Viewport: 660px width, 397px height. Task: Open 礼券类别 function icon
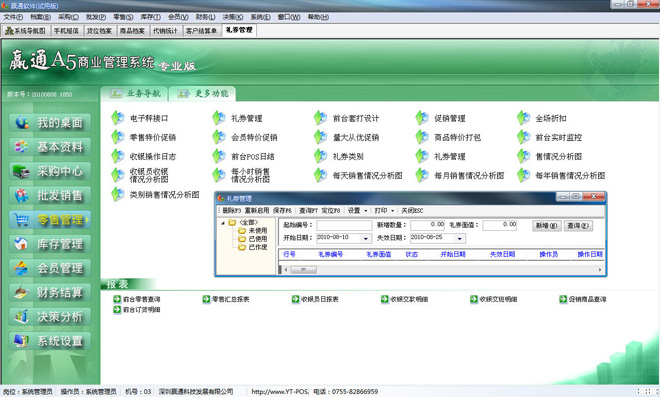coord(320,156)
